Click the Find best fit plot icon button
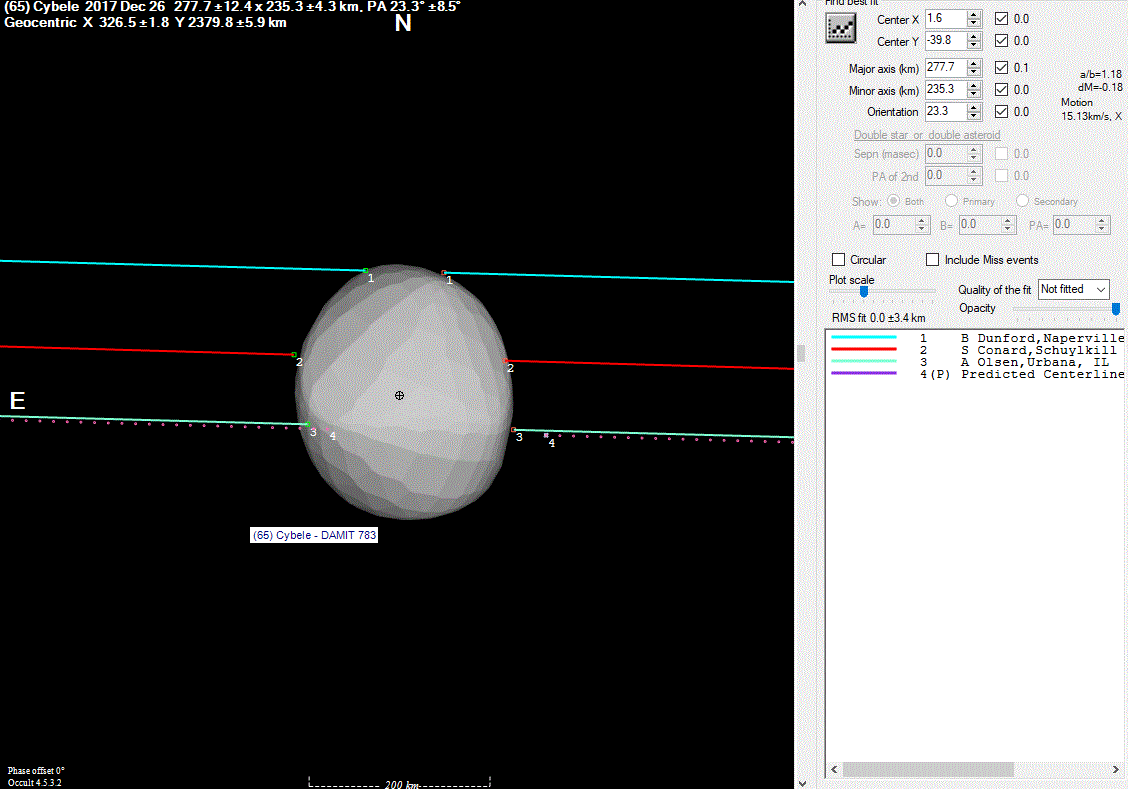 click(840, 29)
